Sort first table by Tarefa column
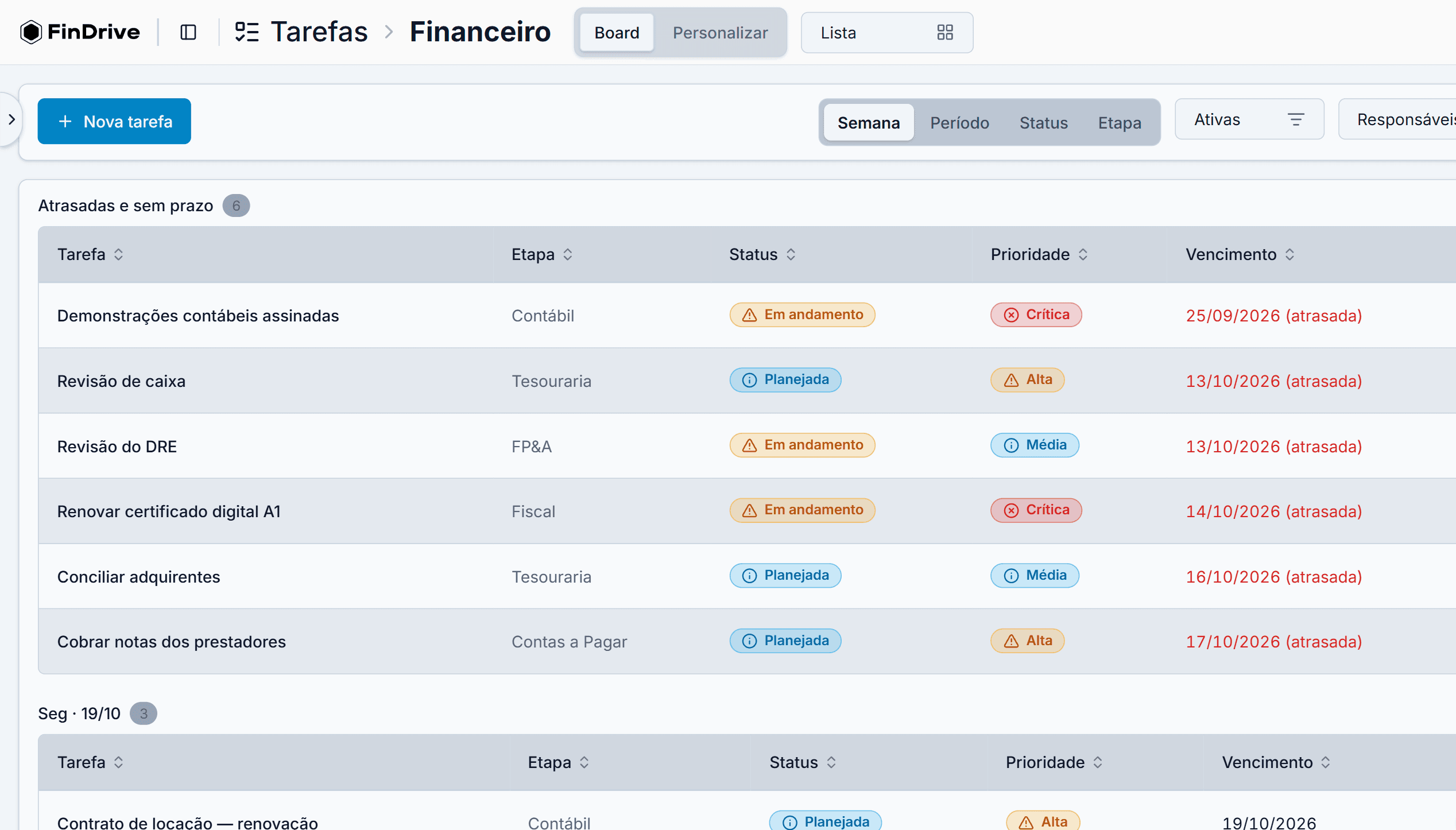This screenshot has width=1456, height=830. click(x=90, y=254)
